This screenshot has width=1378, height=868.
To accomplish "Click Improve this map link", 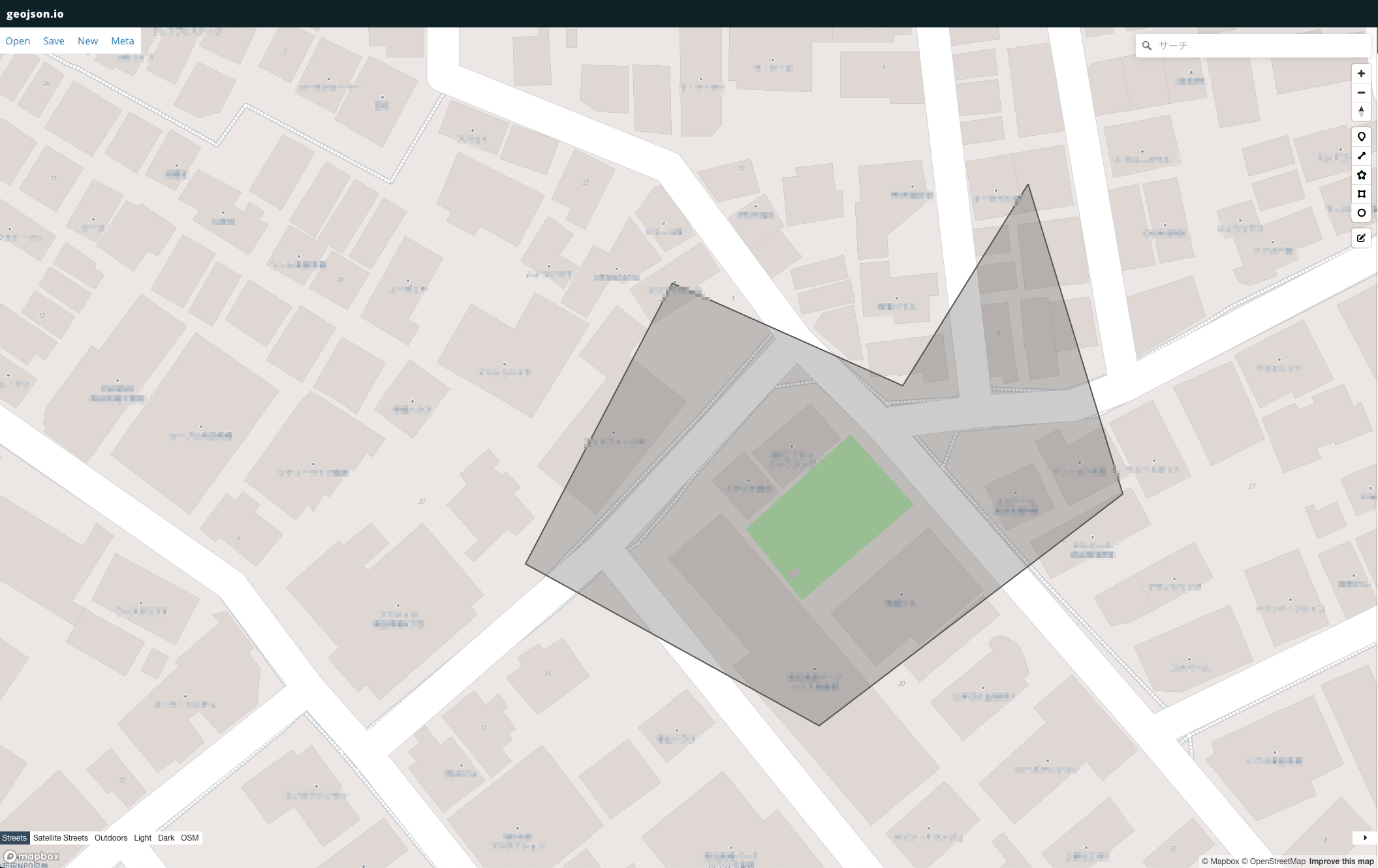I will tap(1341, 861).
